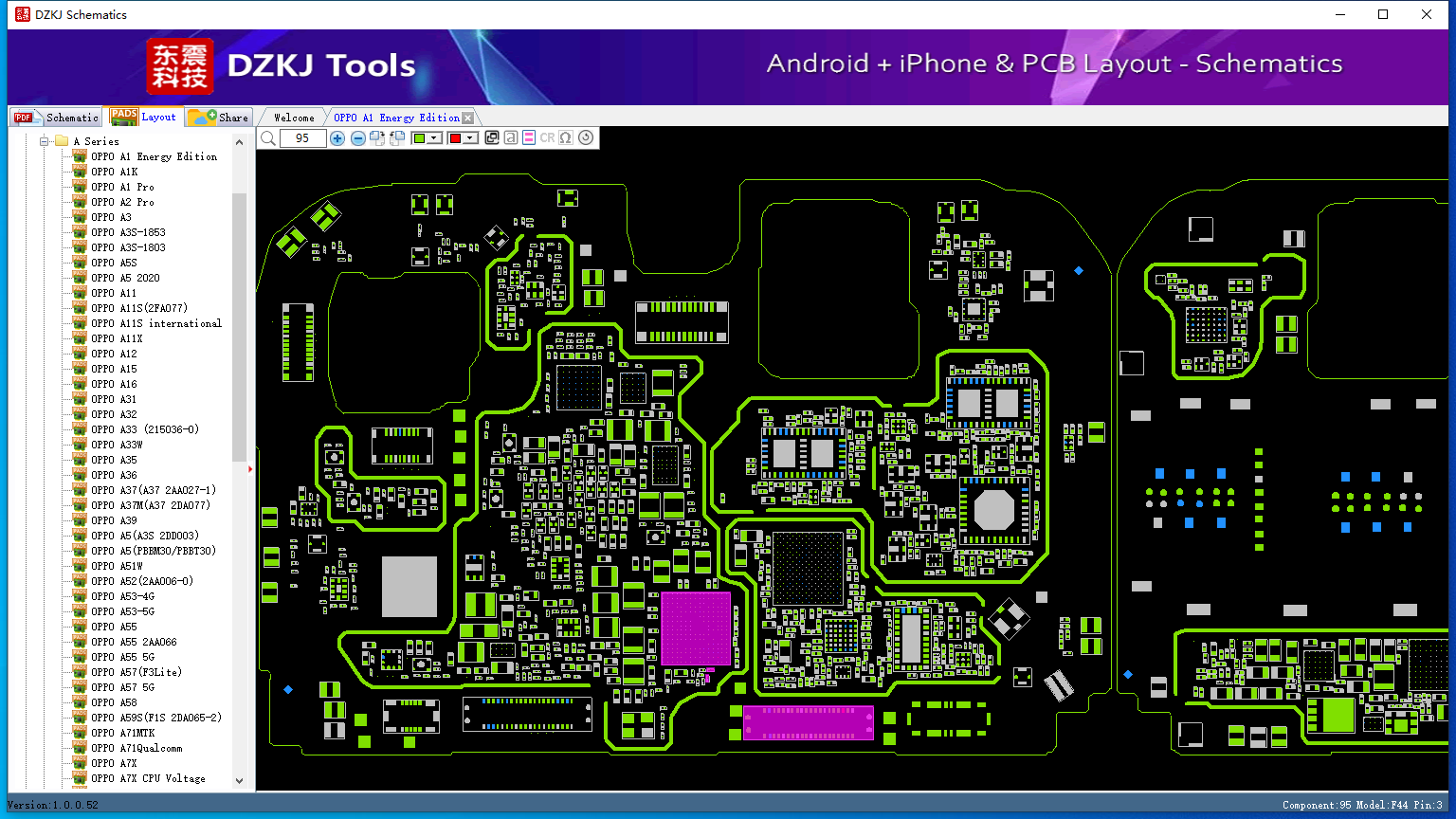
Task: Open the OPPO A3 tree entry
Action: pos(111,217)
